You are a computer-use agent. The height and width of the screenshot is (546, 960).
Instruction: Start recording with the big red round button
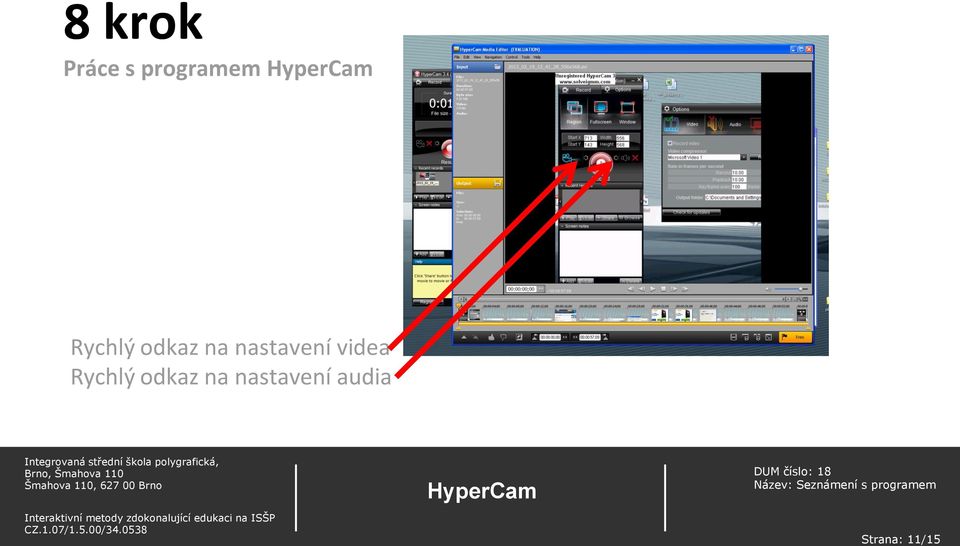[x=601, y=161]
